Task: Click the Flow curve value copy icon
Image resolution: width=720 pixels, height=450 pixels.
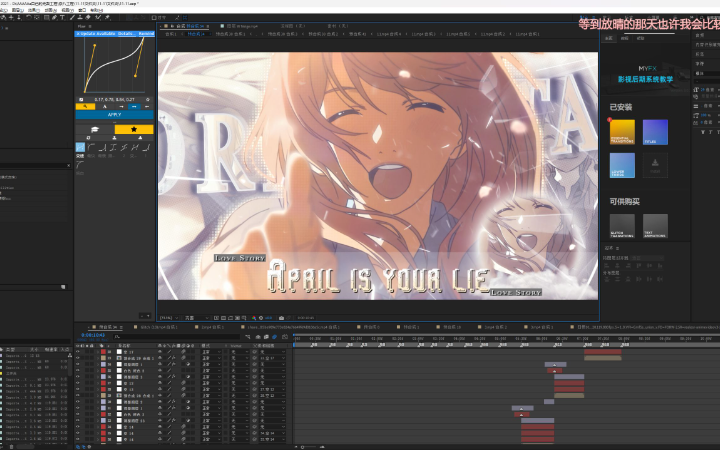Action: pyautogui.click(x=81, y=99)
